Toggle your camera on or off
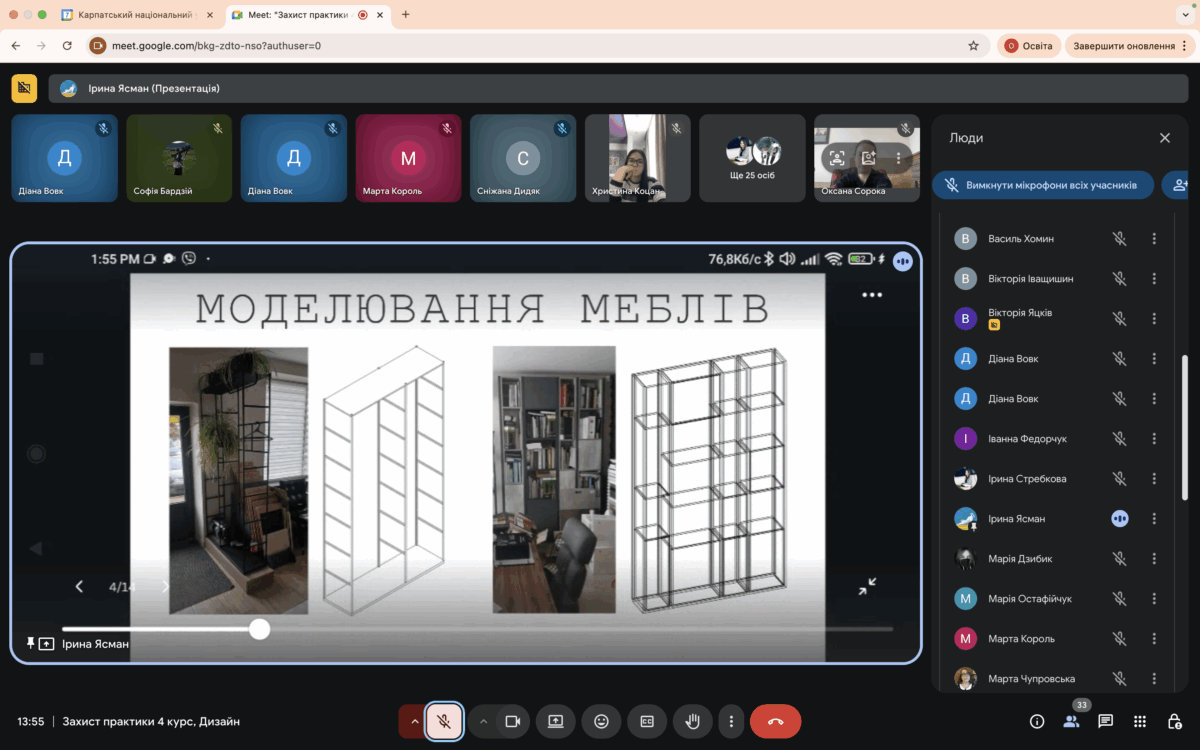The image size is (1200, 750). pos(512,721)
